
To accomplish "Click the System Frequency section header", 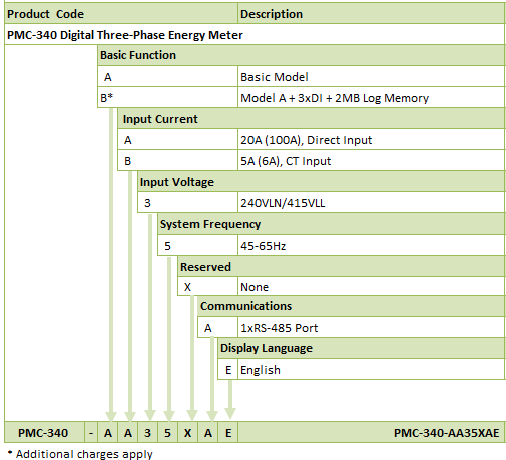I will coord(331,224).
